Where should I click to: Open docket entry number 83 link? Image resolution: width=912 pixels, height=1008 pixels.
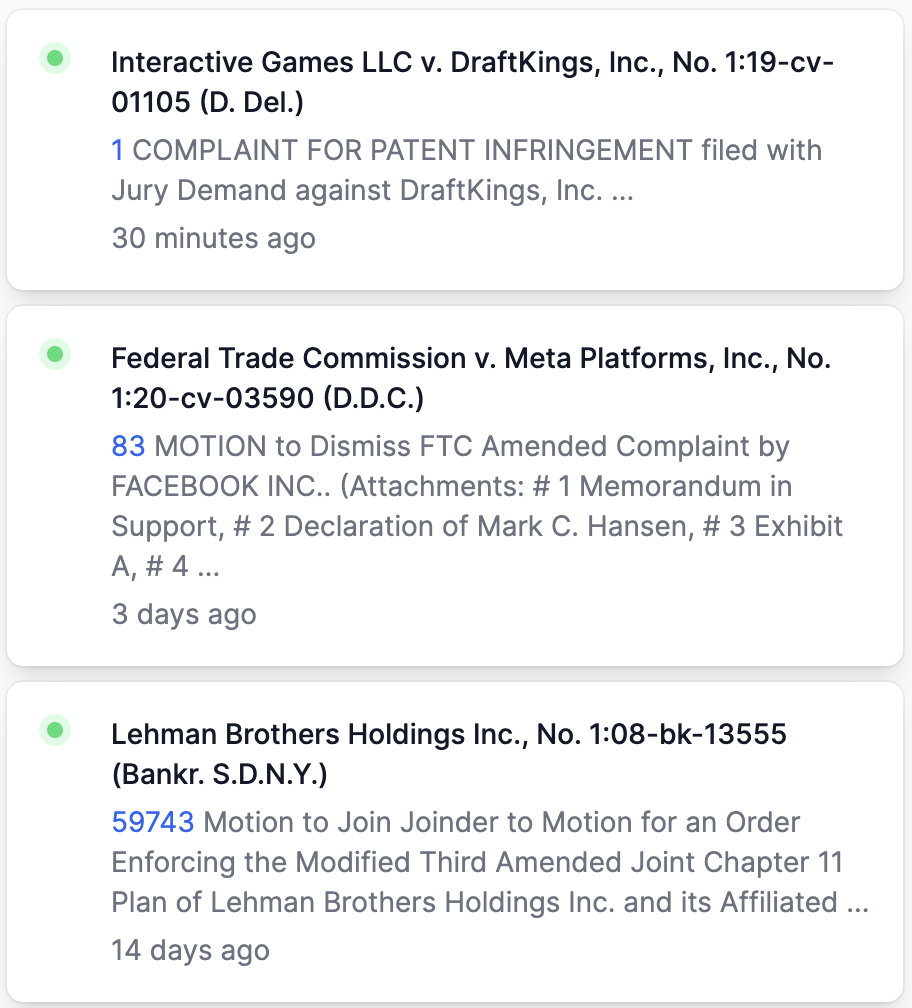coord(129,446)
